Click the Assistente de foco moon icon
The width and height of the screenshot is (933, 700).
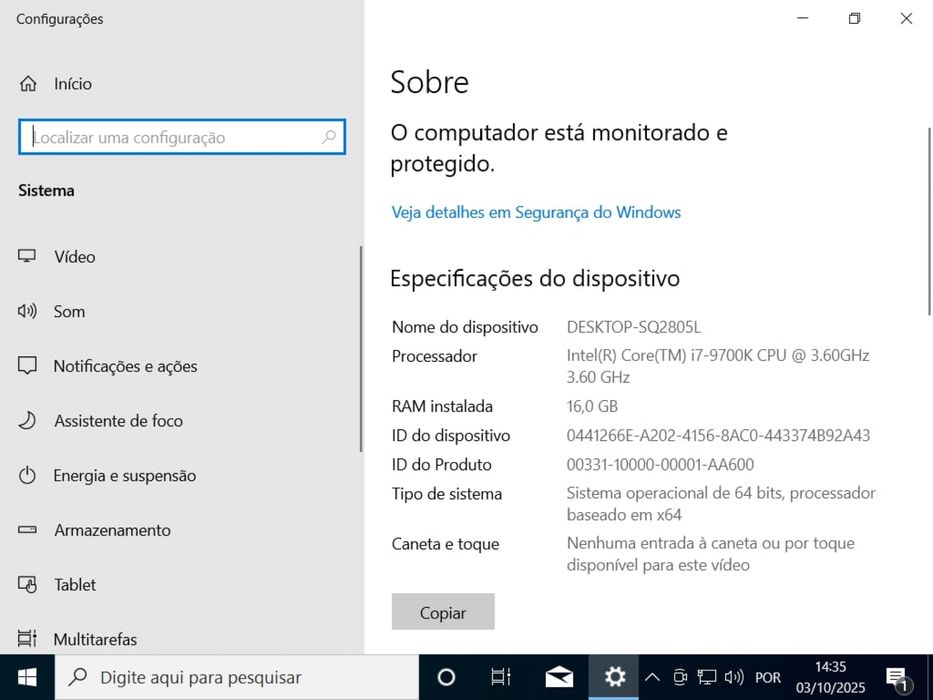27,421
